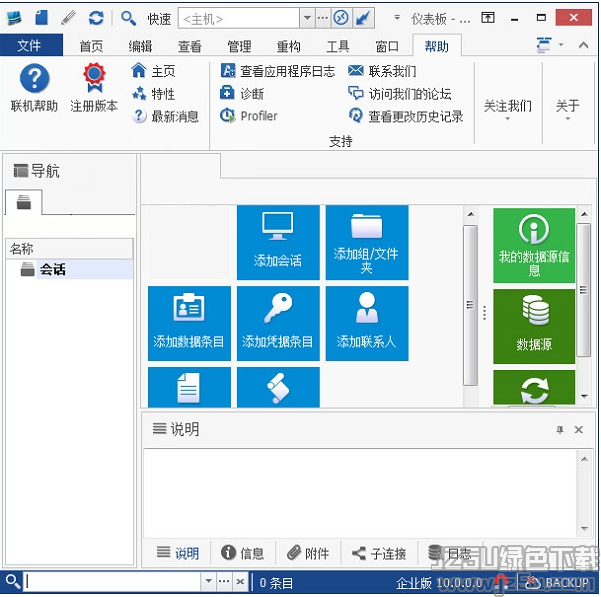The image size is (601, 597).
Task: Switch to the 子连接 bottom tab
Action: pyautogui.click(x=379, y=553)
